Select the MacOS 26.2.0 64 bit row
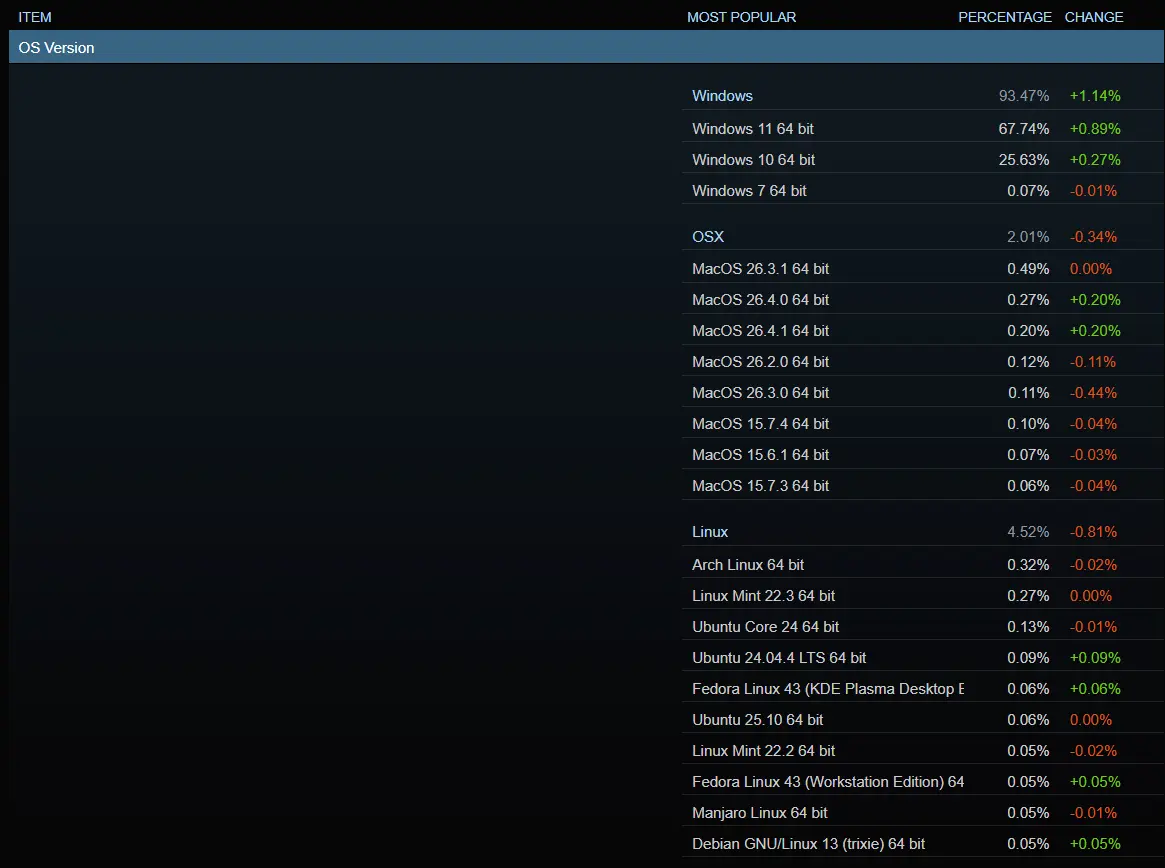Screen dimensions: 1165x868 tap(923, 362)
